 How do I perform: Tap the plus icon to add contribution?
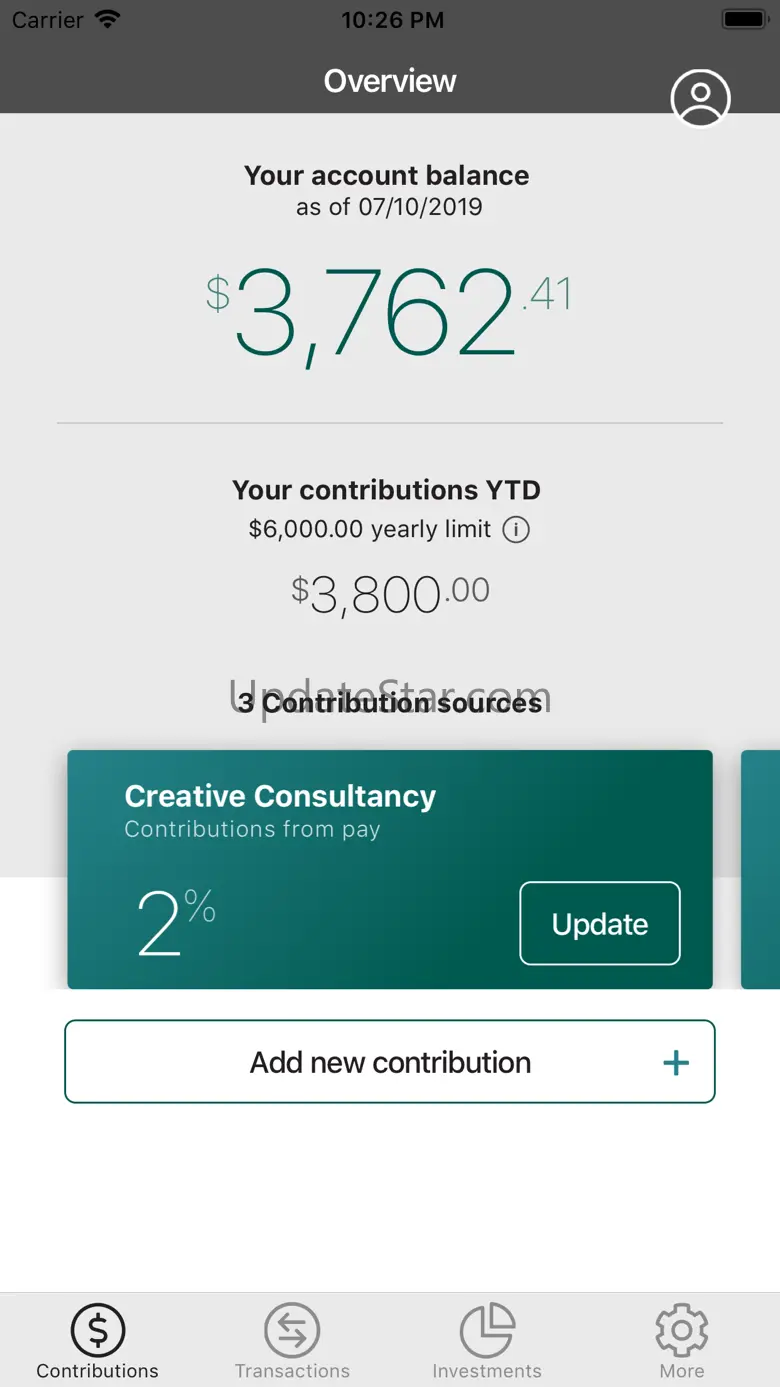[x=676, y=1062]
